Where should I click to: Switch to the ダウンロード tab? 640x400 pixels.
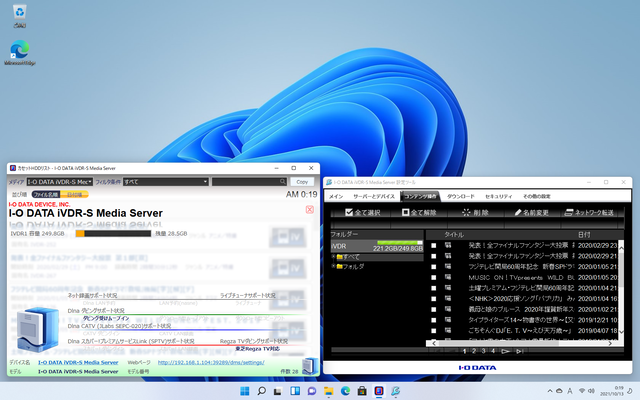pyautogui.click(x=460, y=196)
